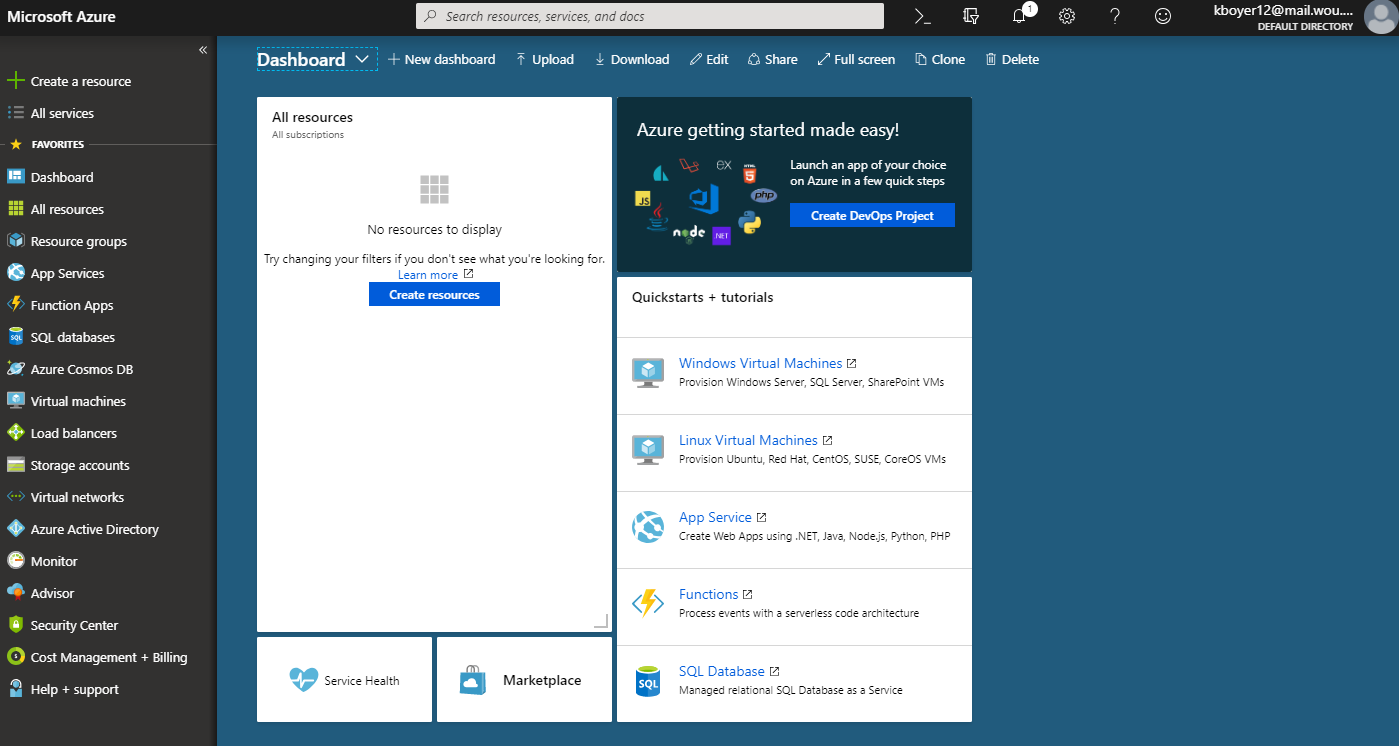The width and height of the screenshot is (1399, 746).
Task: Click Edit dashboard
Action: pyautogui.click(x=709, y=59)
